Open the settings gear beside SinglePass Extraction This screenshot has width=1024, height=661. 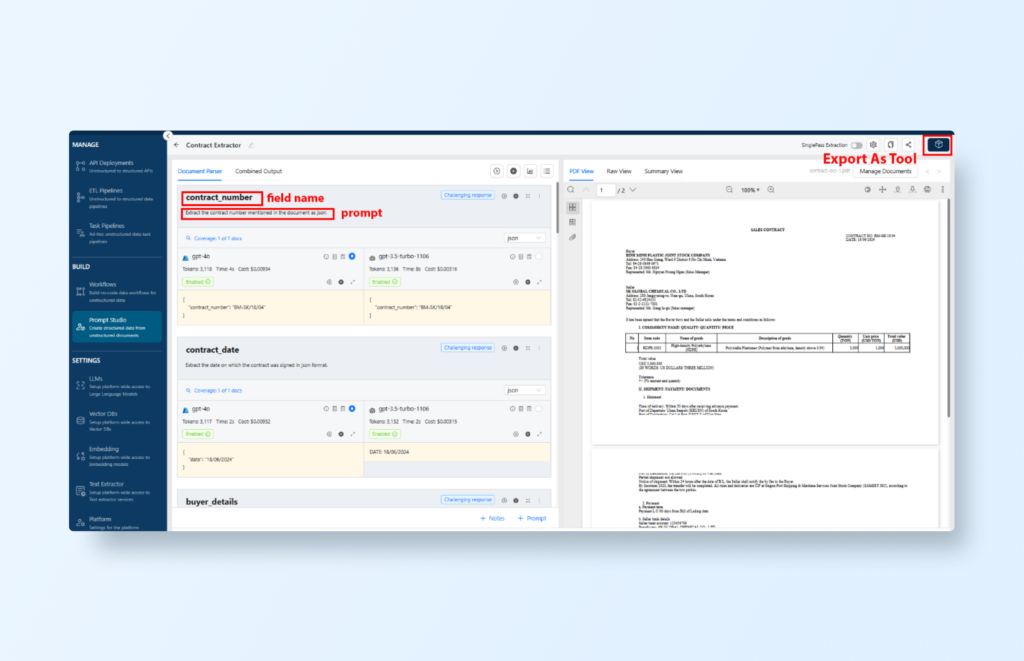pos(873,145)
